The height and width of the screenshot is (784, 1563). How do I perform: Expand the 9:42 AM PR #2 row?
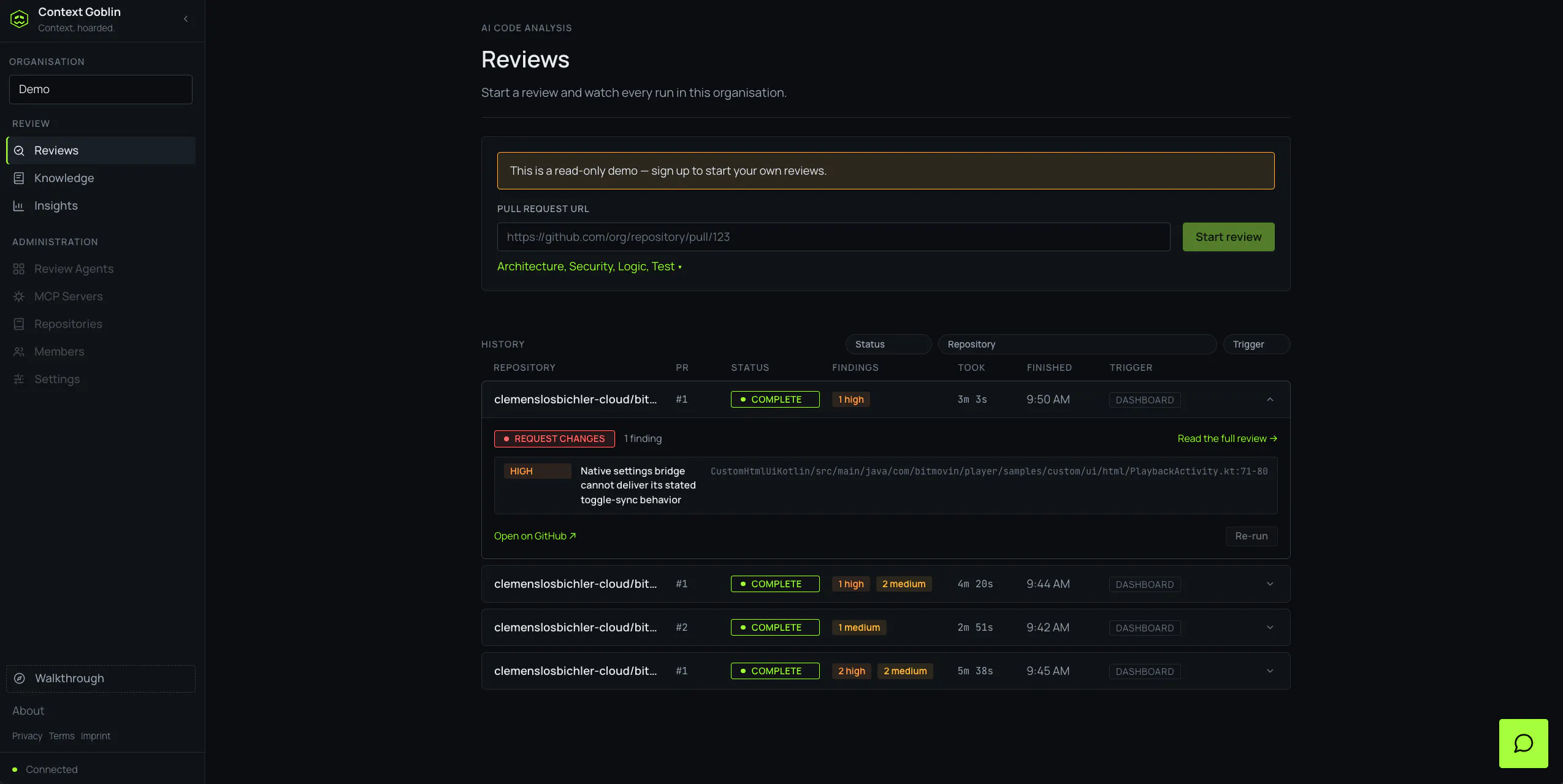[x=1270, y=628]
